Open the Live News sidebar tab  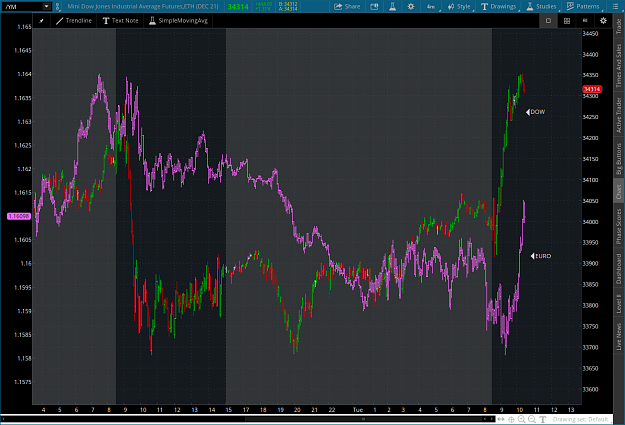pos(619,336)
